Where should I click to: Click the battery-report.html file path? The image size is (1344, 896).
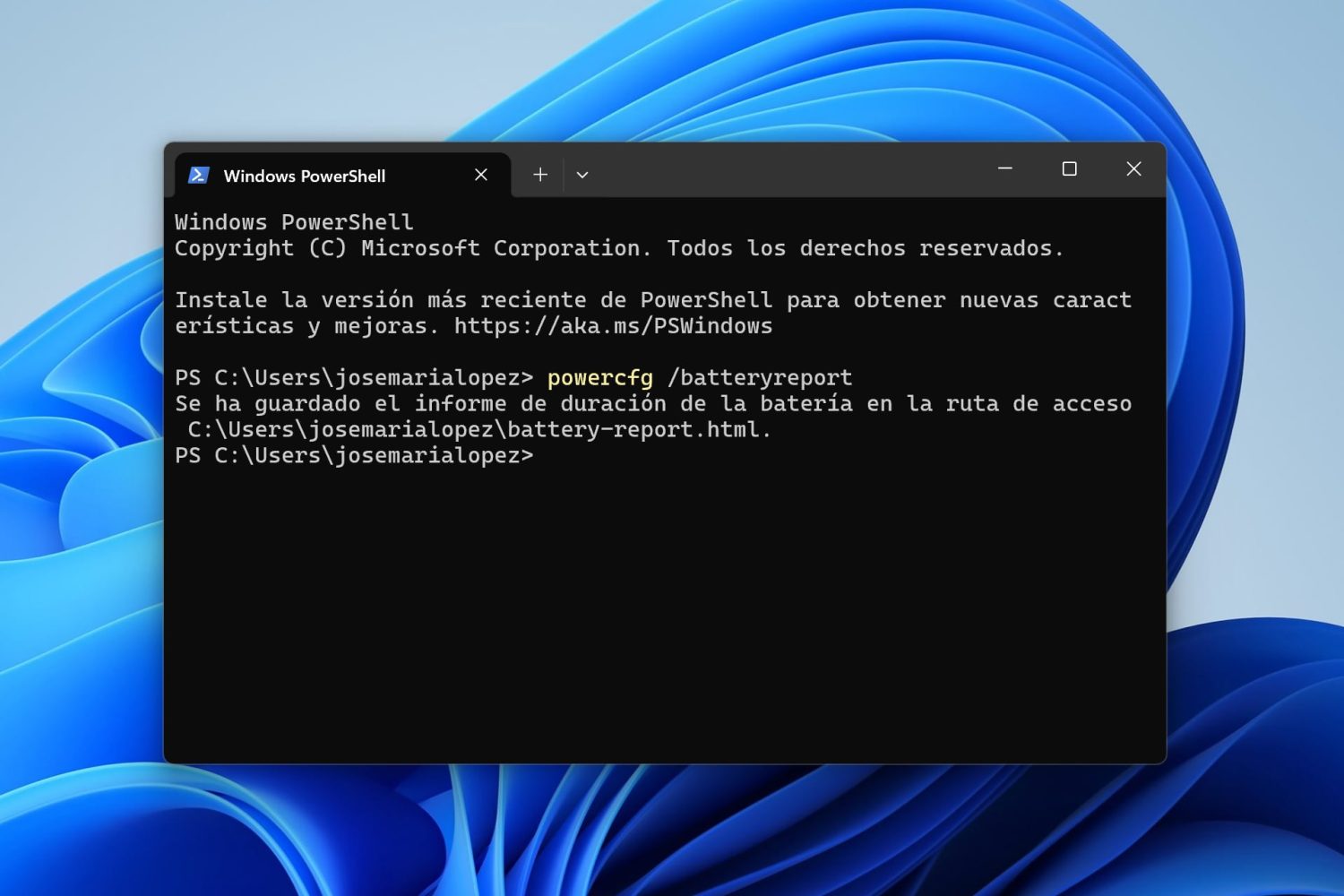478,429
